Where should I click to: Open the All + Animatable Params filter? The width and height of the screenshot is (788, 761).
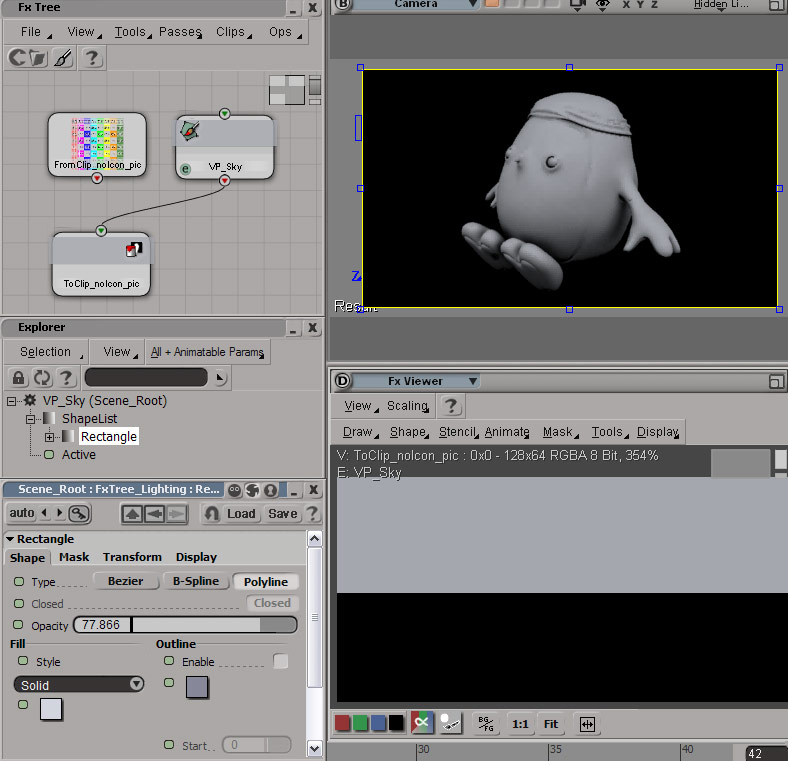coord(208,352)
